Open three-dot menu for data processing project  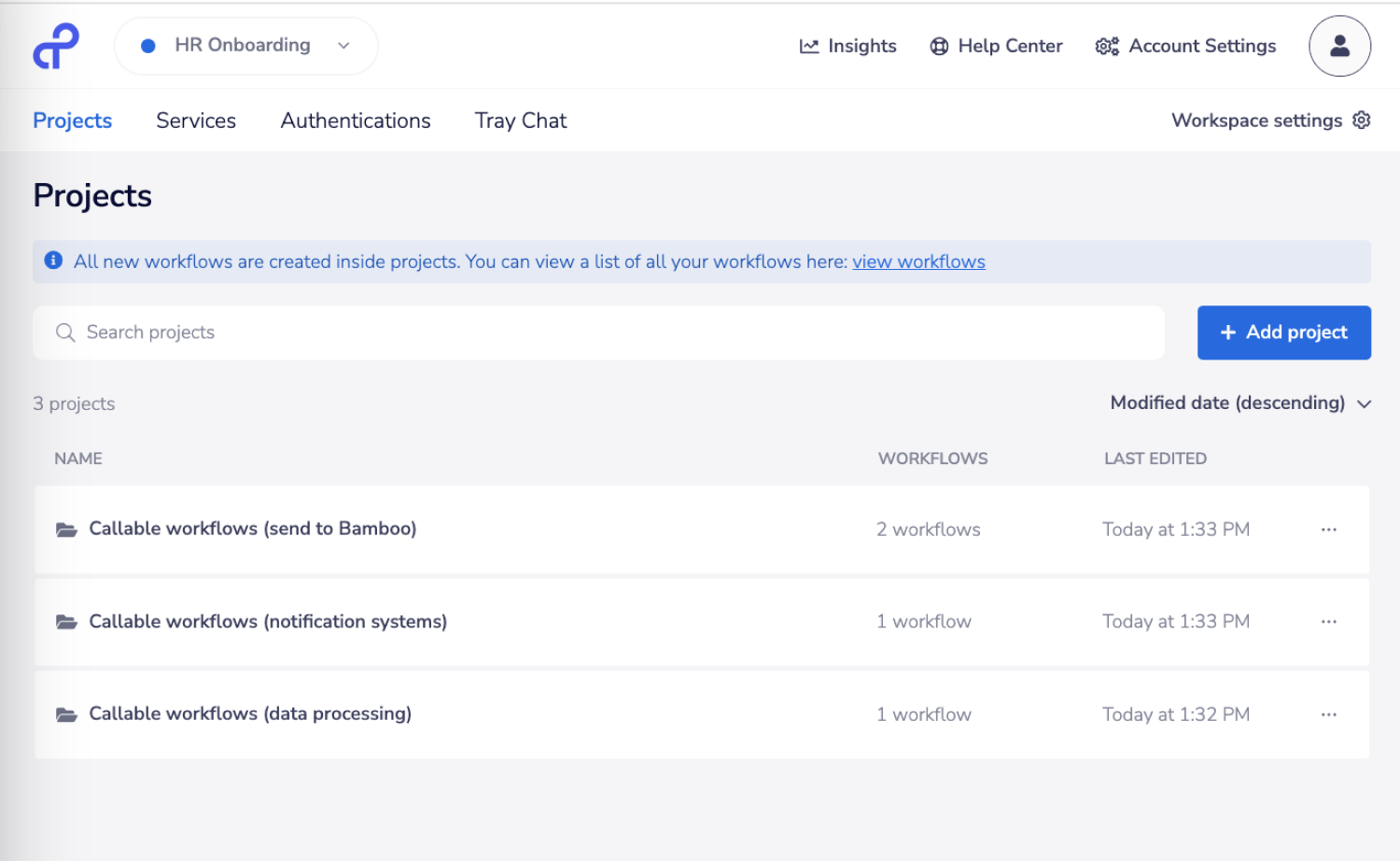pos(1328,714)
